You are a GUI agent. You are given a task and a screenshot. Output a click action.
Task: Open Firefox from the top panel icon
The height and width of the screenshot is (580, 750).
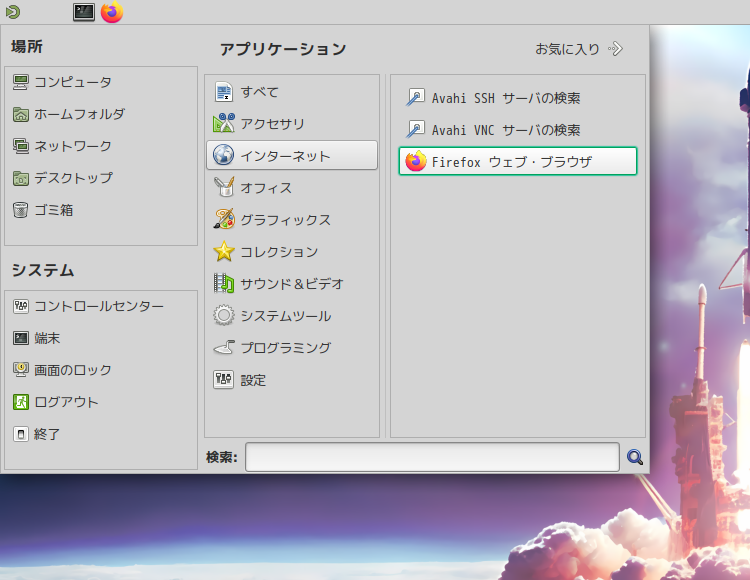click(x=112, y=12)
